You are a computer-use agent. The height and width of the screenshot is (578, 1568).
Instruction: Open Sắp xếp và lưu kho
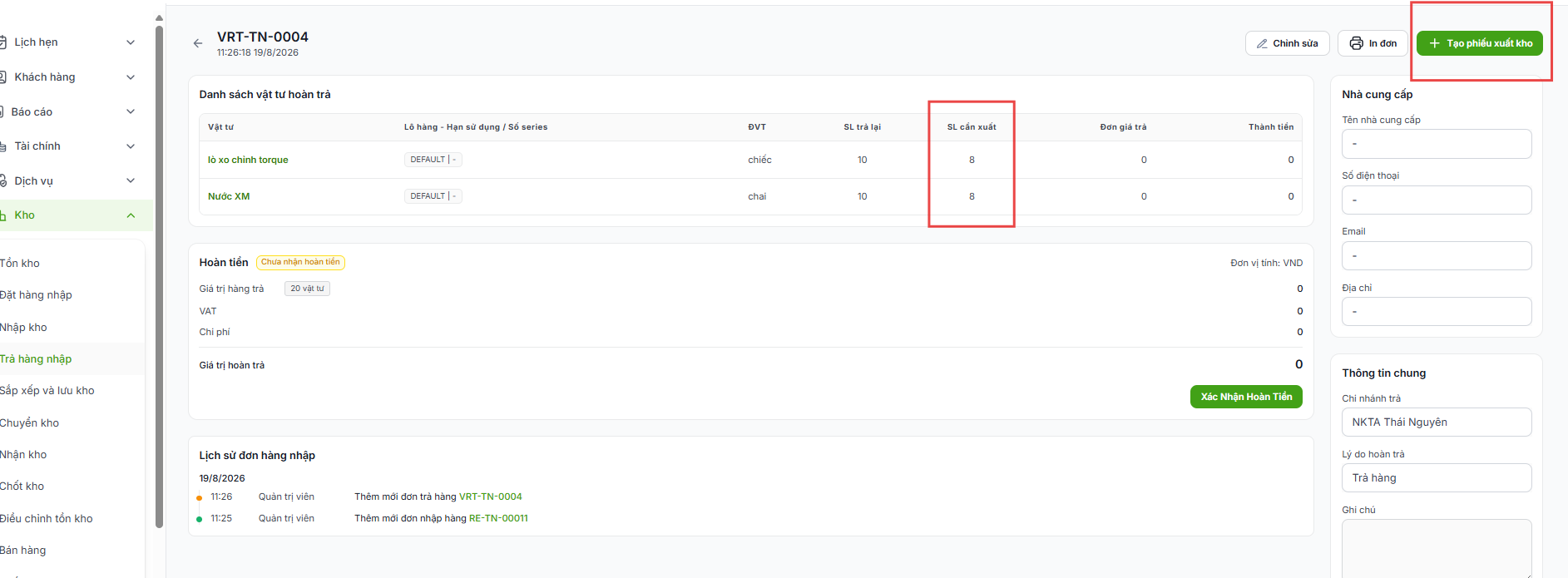[47, 391]
